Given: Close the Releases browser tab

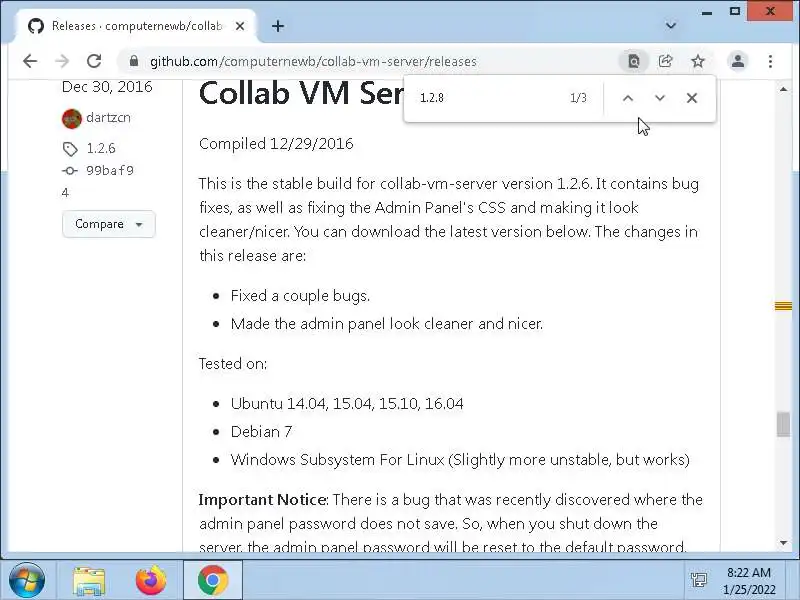Looking at the screenshot, I should (240, 26).
